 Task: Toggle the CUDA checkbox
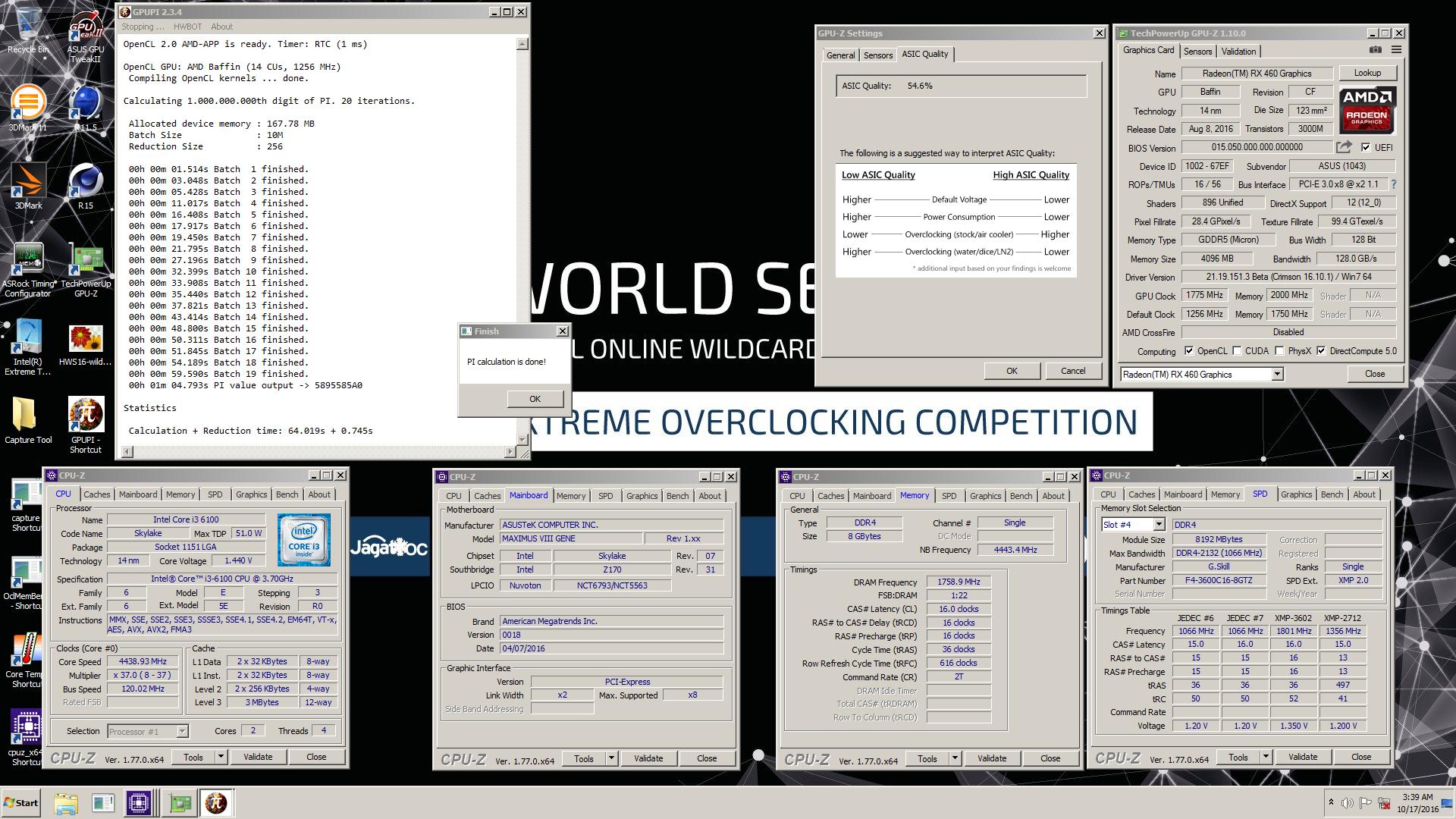(1237, 351)
